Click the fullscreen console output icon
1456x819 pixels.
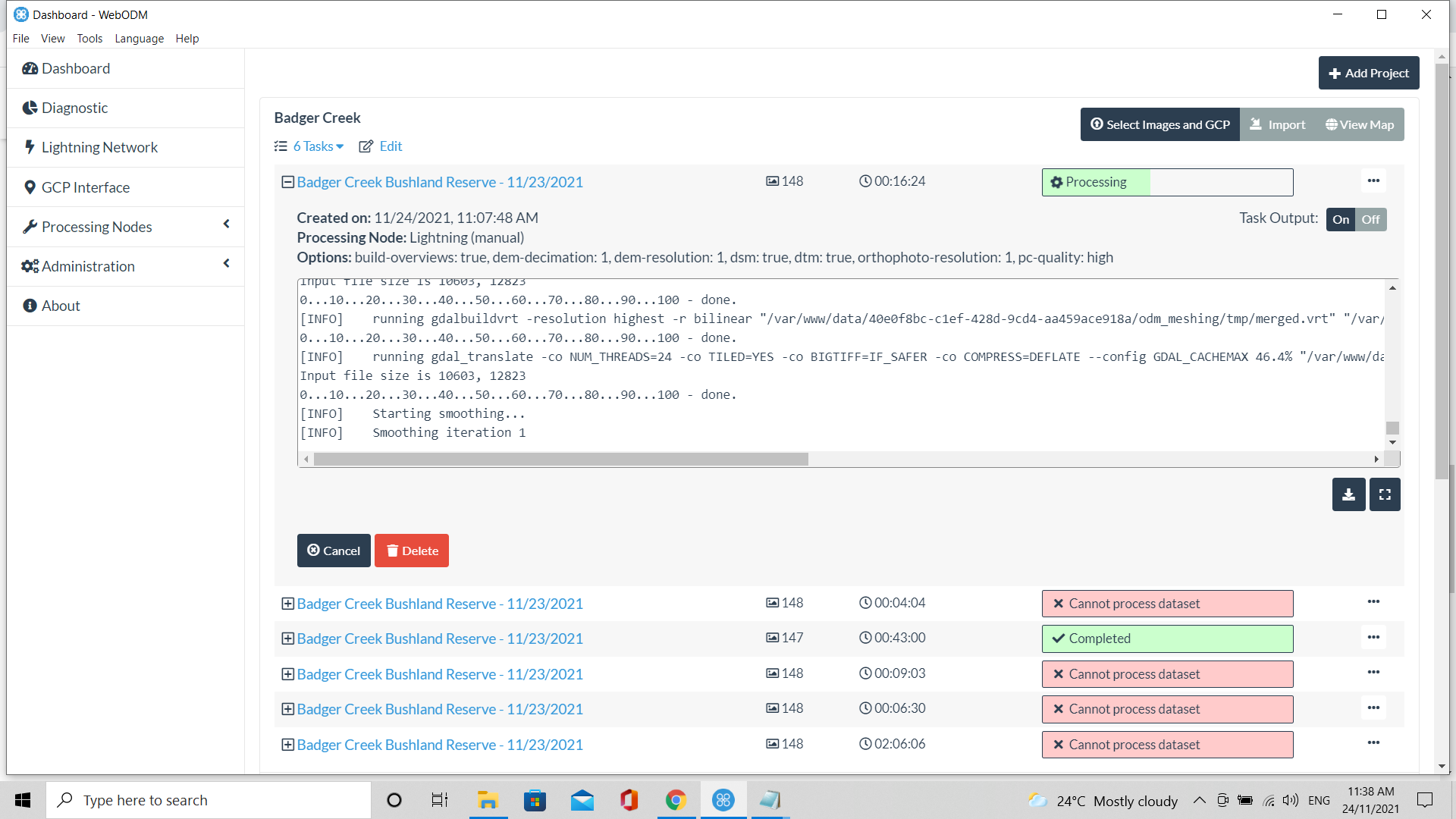pos(1385,494)
